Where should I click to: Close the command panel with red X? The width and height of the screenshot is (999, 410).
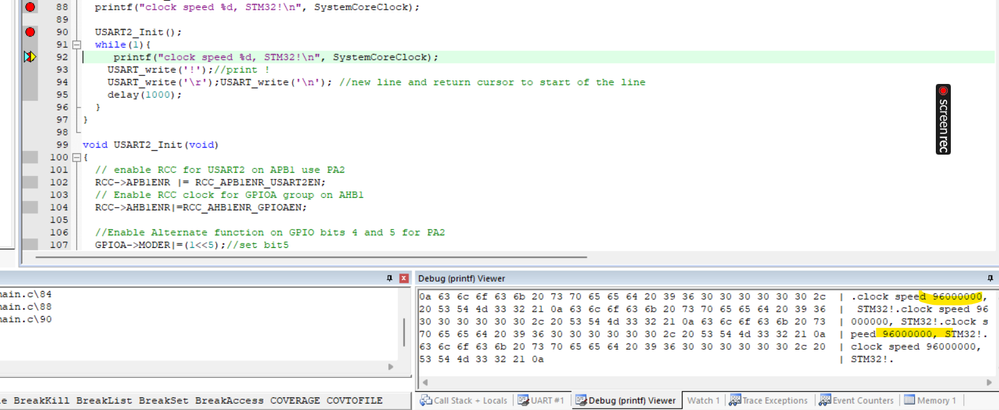pyautogui.click(x=403, y=278)
